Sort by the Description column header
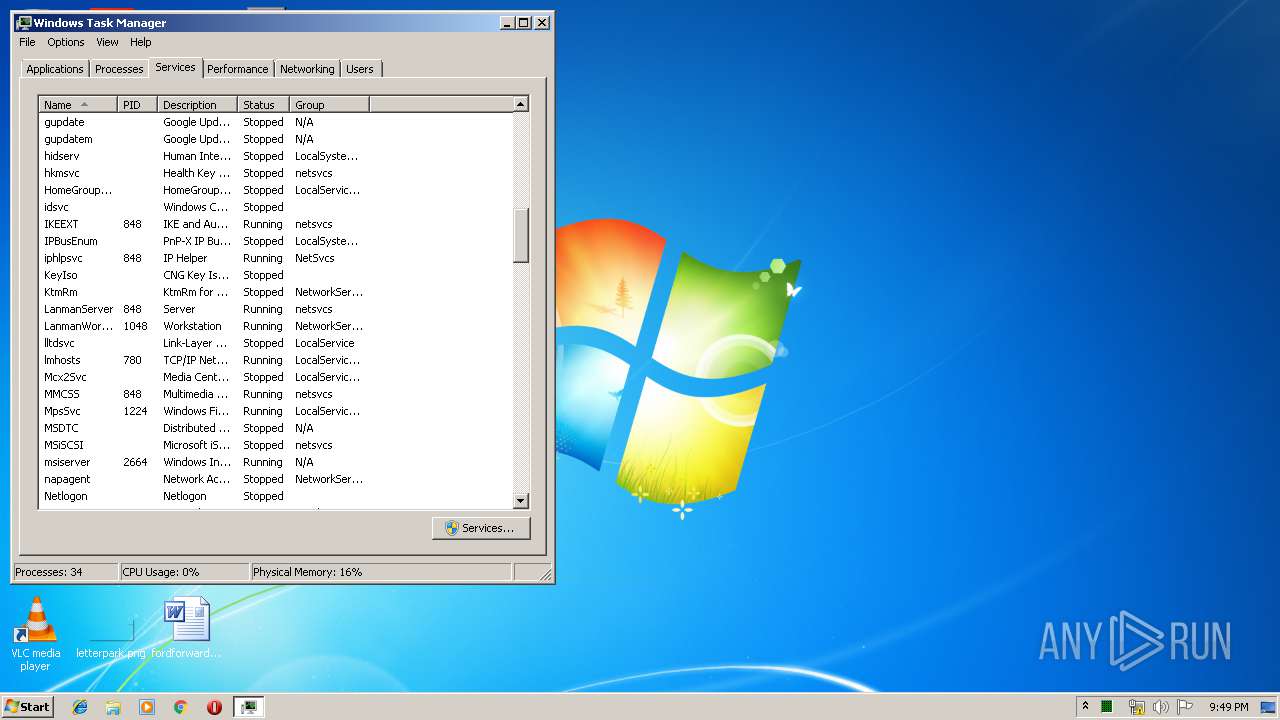This screenshot has width=1280, height=720. (x=197, y=104)
